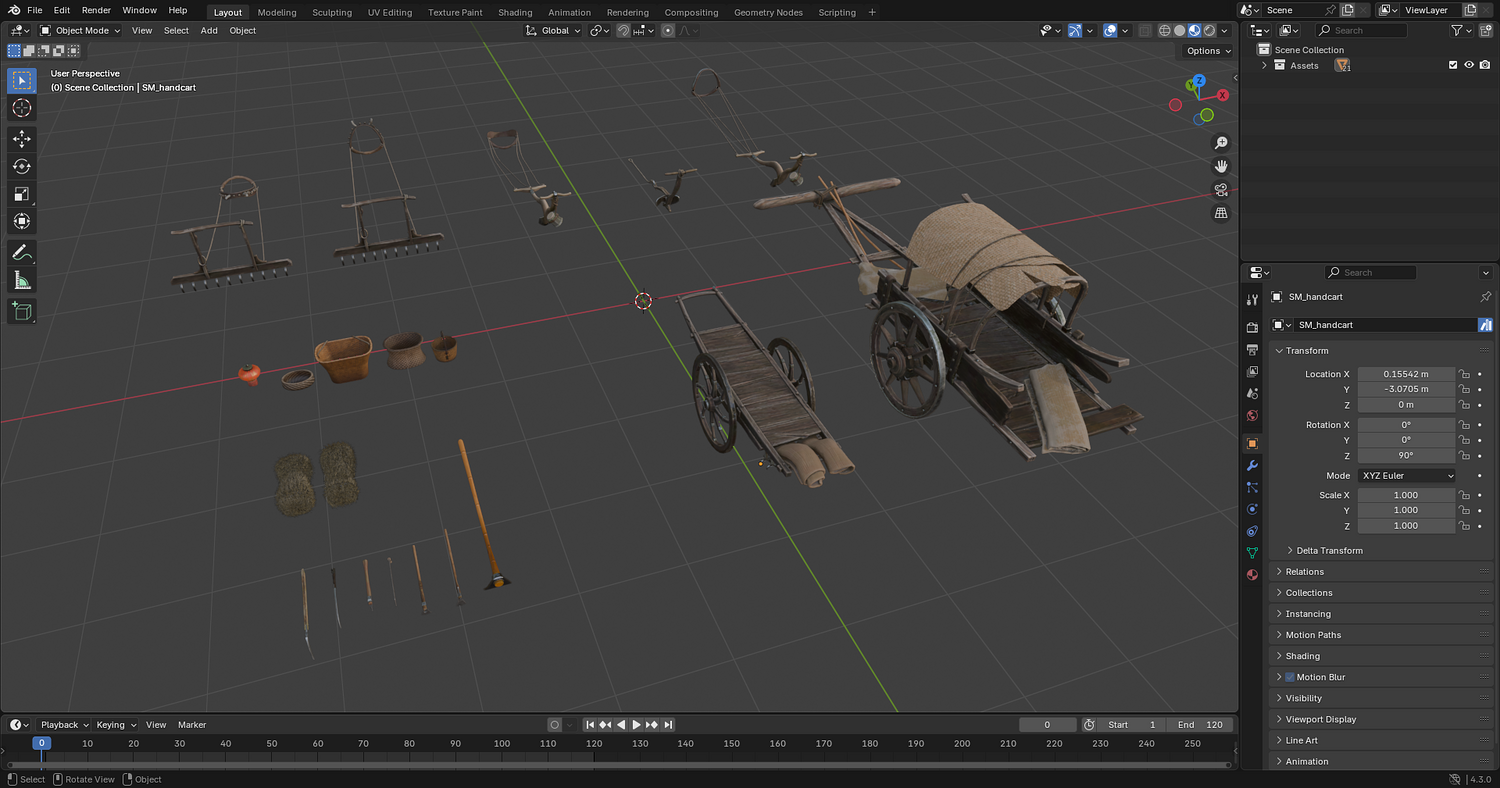Select the Rotate tool

pos(22,166)
